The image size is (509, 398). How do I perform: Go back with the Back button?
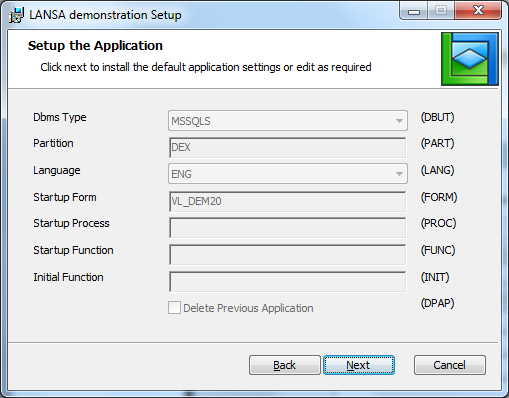click(285, 365)
